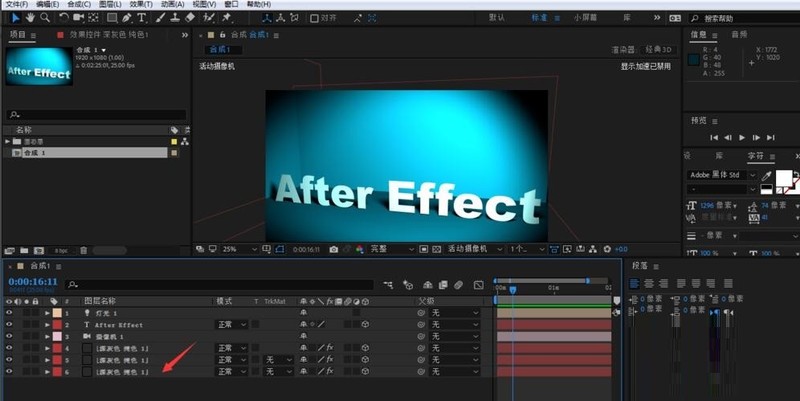Open the 效果(T) menu

(141, 4)
